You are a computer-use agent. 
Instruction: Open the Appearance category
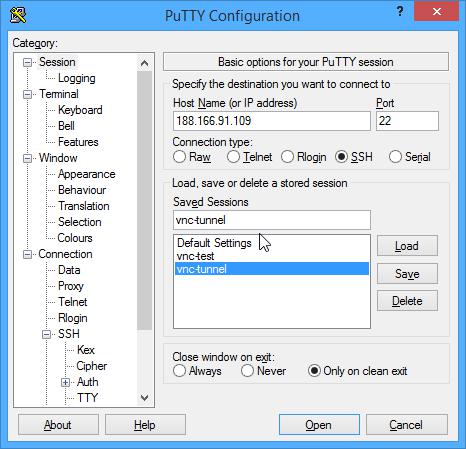pyautogui.click(x=86, y=174)
